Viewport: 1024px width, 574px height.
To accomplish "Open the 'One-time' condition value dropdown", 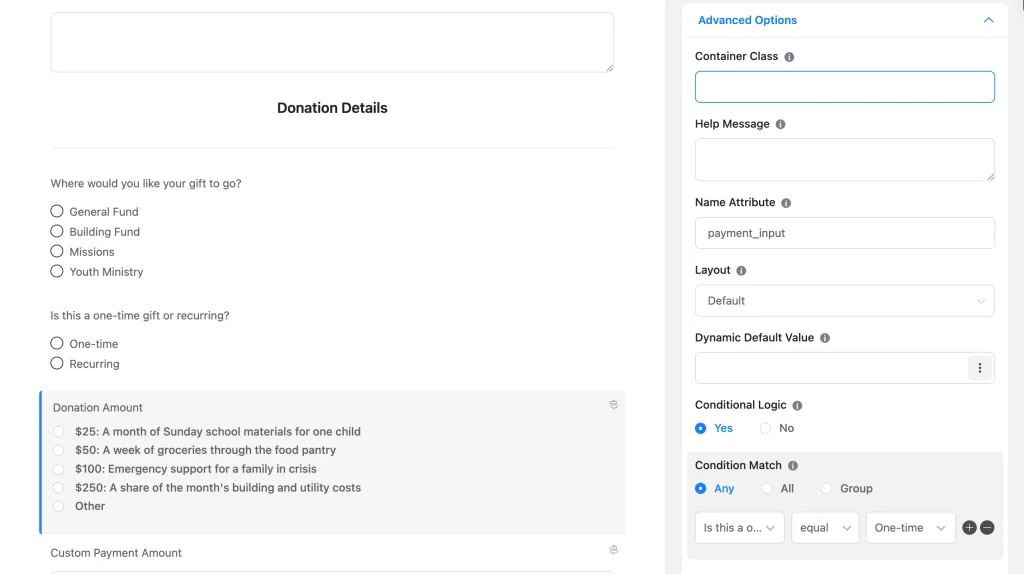I will (910, 528).
